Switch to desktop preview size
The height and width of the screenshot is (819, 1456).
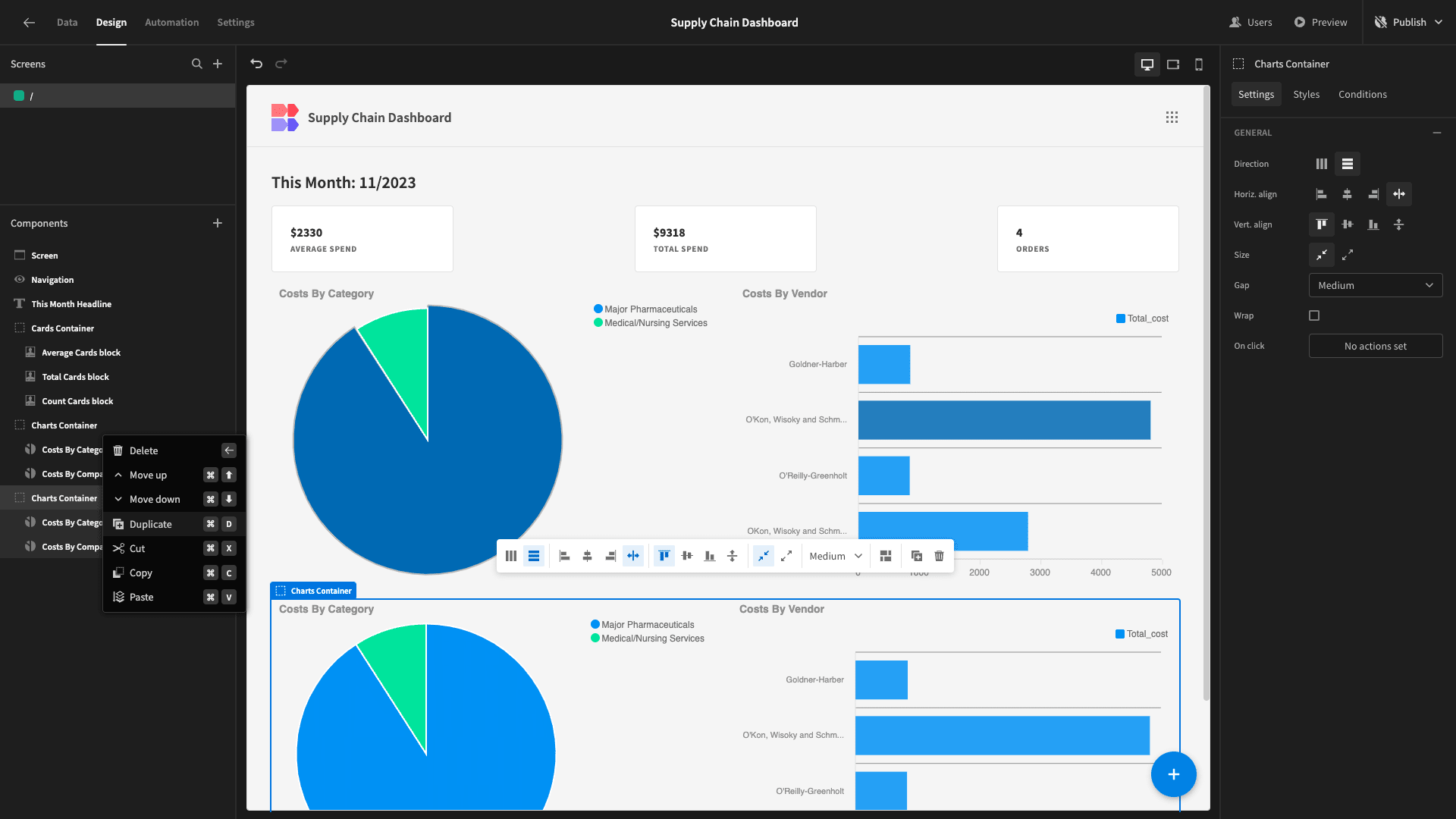coord(1147,64)
